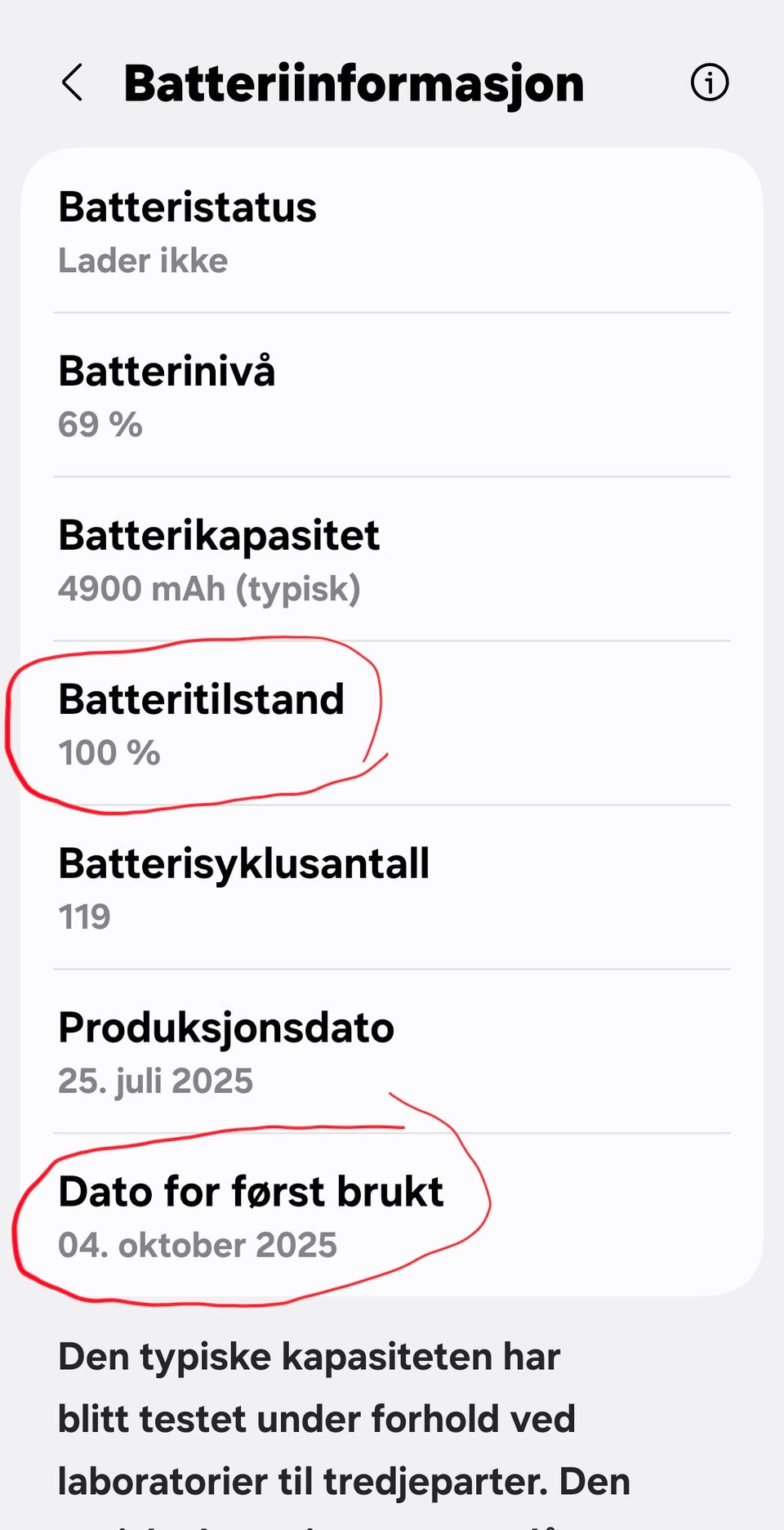
Task: Select the Produksjonsdato row
Action: (x=392, y=1052)
